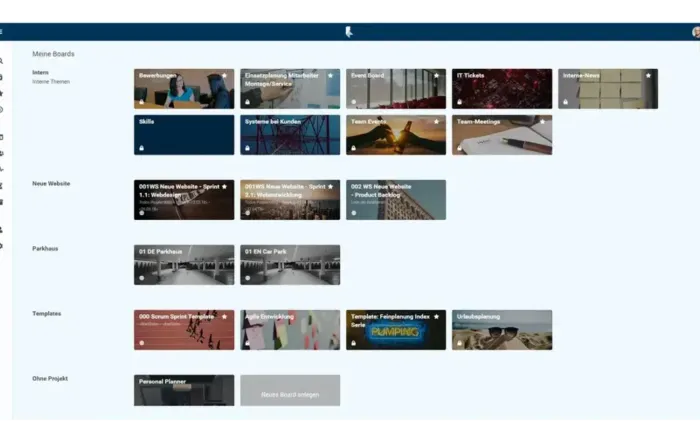Open the Agile Entwicklung board
The height and width of the screenshot is (441, 700).
click(x=290, y=330)
